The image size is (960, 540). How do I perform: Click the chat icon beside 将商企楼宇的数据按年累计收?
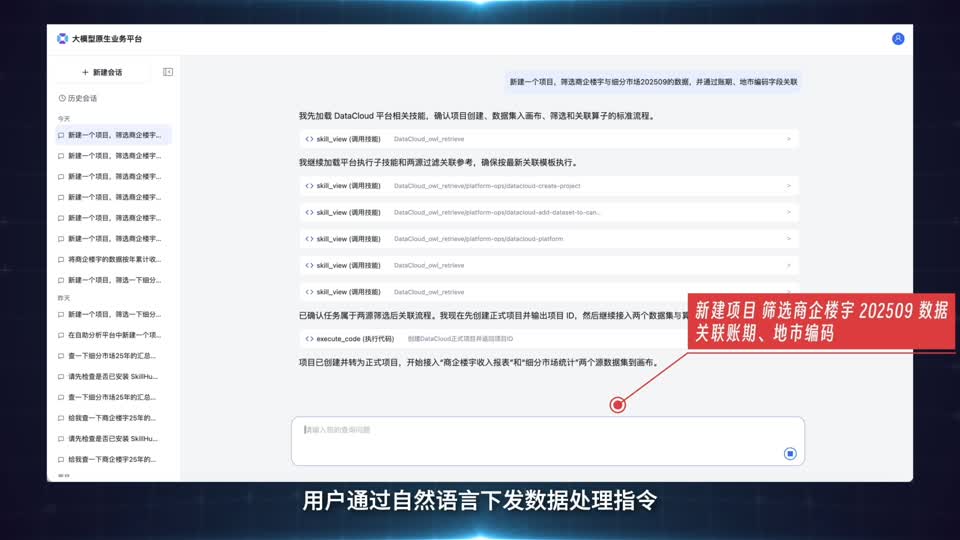[61, 260]
